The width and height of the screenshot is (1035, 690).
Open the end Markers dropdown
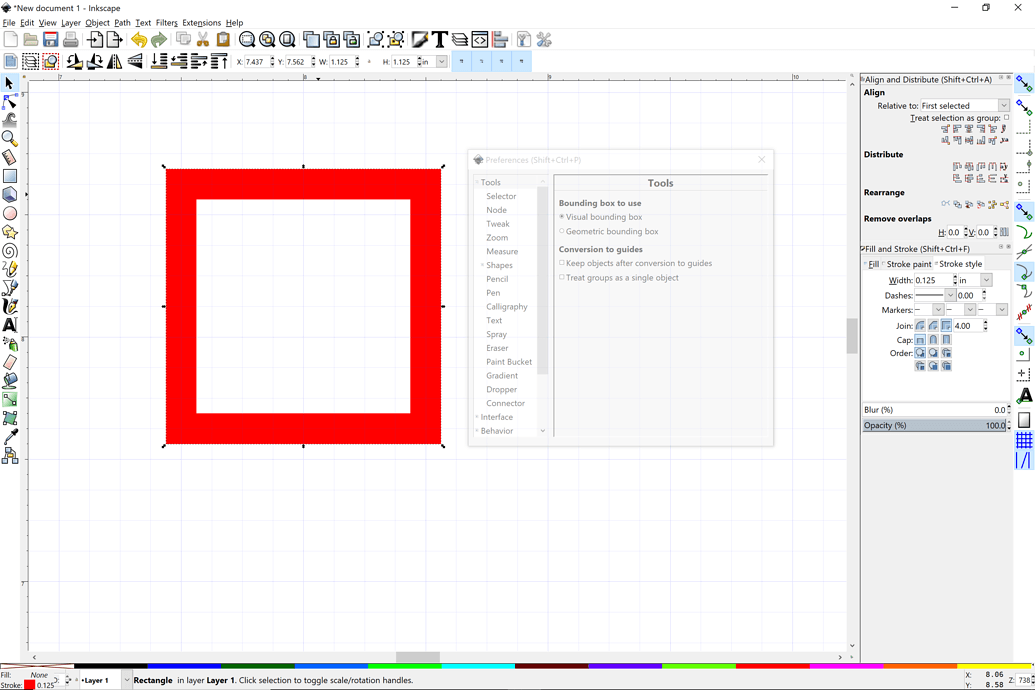tap(992, 310)
